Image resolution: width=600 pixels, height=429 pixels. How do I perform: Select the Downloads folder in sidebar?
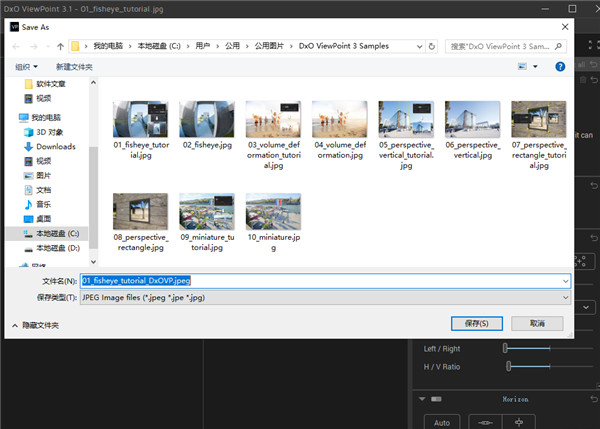(55, 146)
